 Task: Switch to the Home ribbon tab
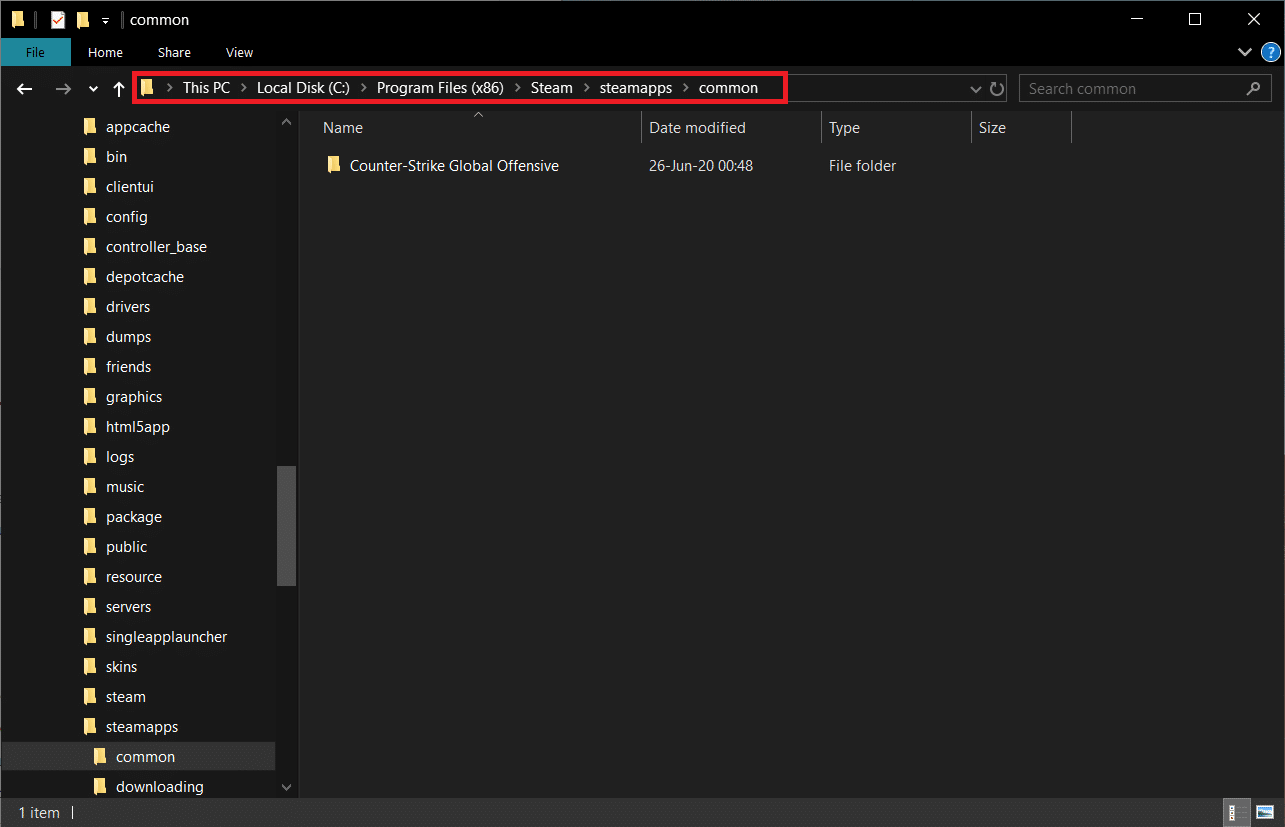tap(105, 52)
